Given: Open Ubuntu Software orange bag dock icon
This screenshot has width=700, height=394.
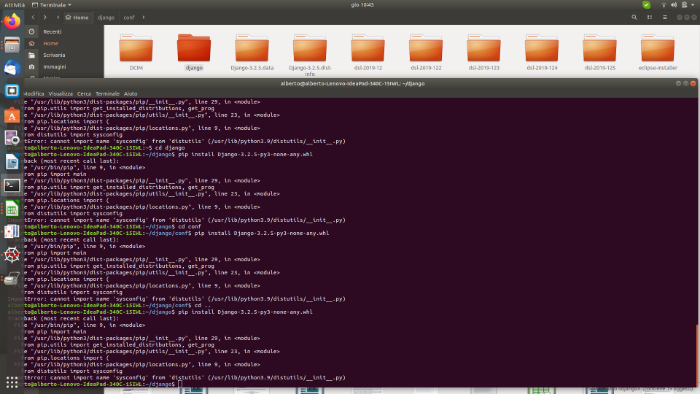Looking at the screenshot, I should pyautogui.click(x=12, y=115).
